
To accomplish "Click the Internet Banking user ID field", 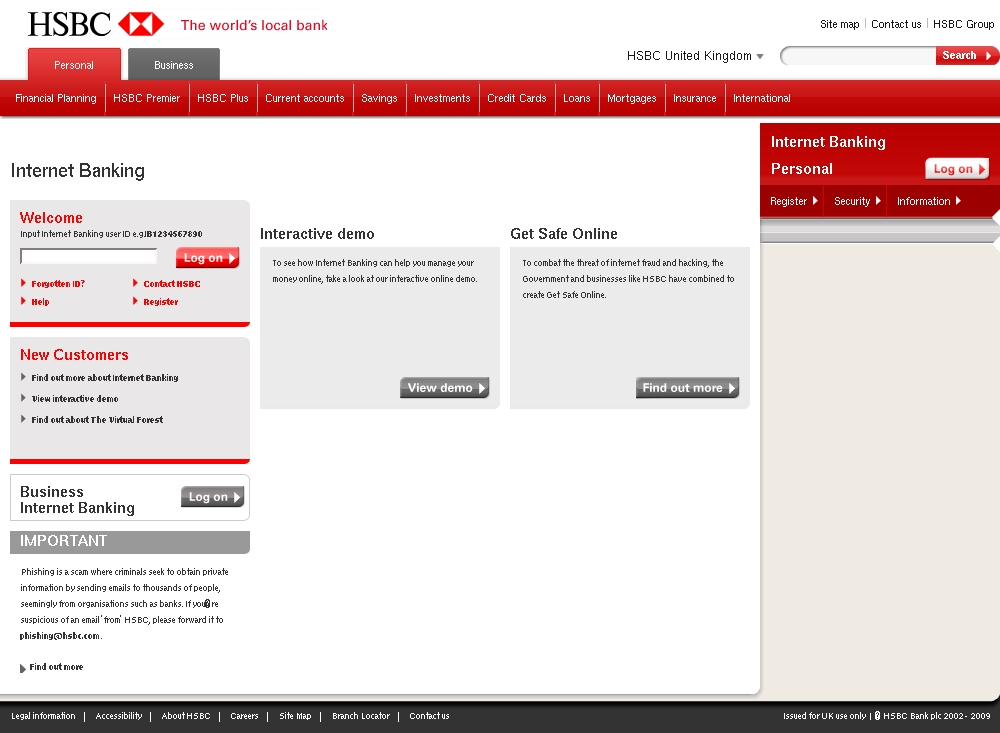I will coord(89,256).
